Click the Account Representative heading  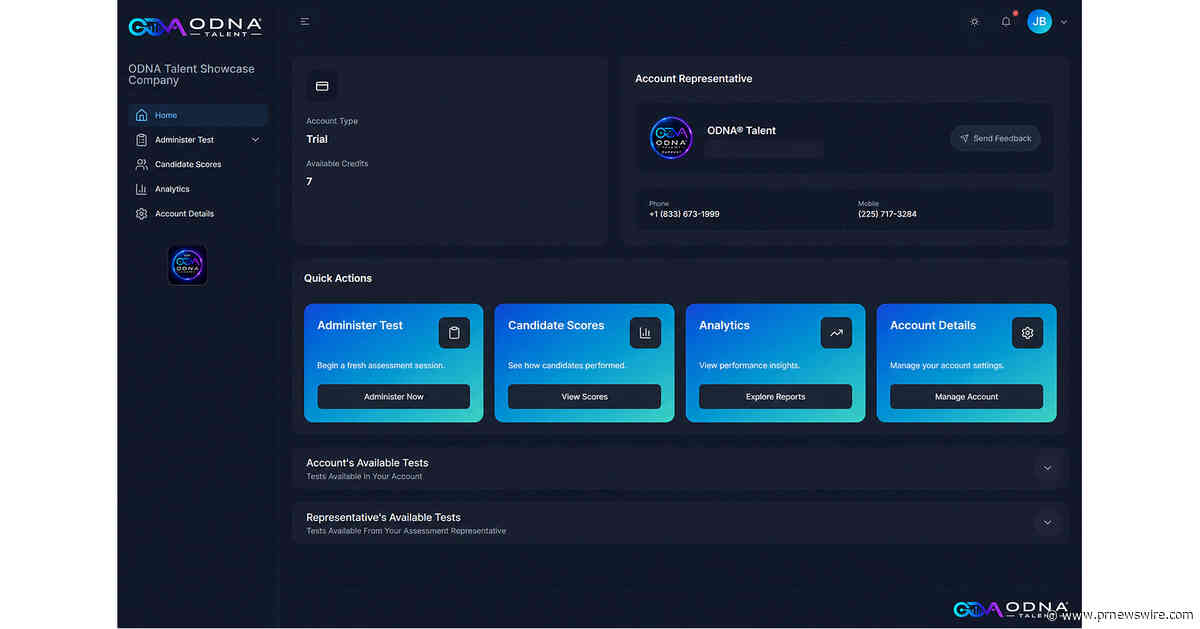point(694,78)
